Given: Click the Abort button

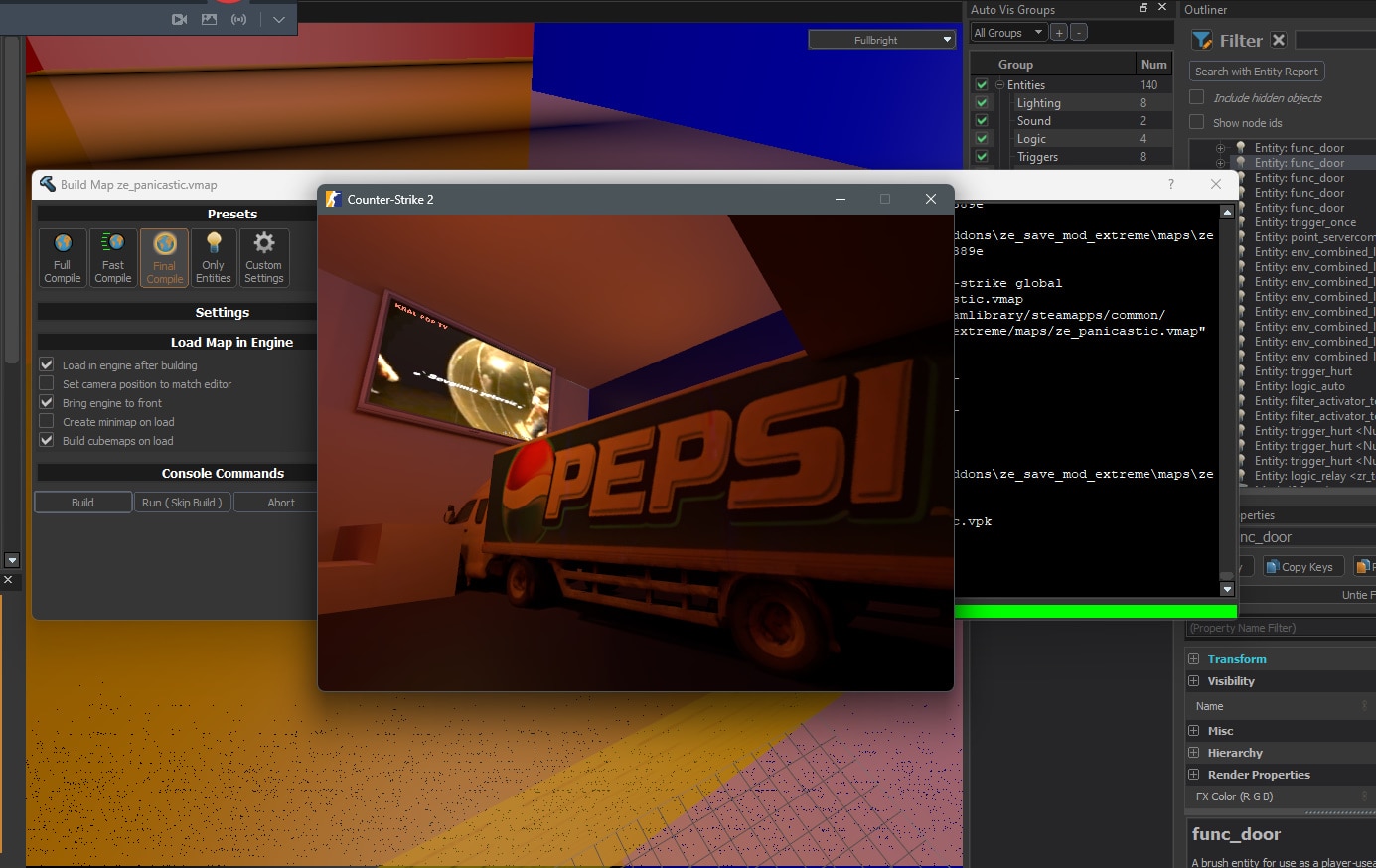Looking at the screenshot, I should [281, 503].
